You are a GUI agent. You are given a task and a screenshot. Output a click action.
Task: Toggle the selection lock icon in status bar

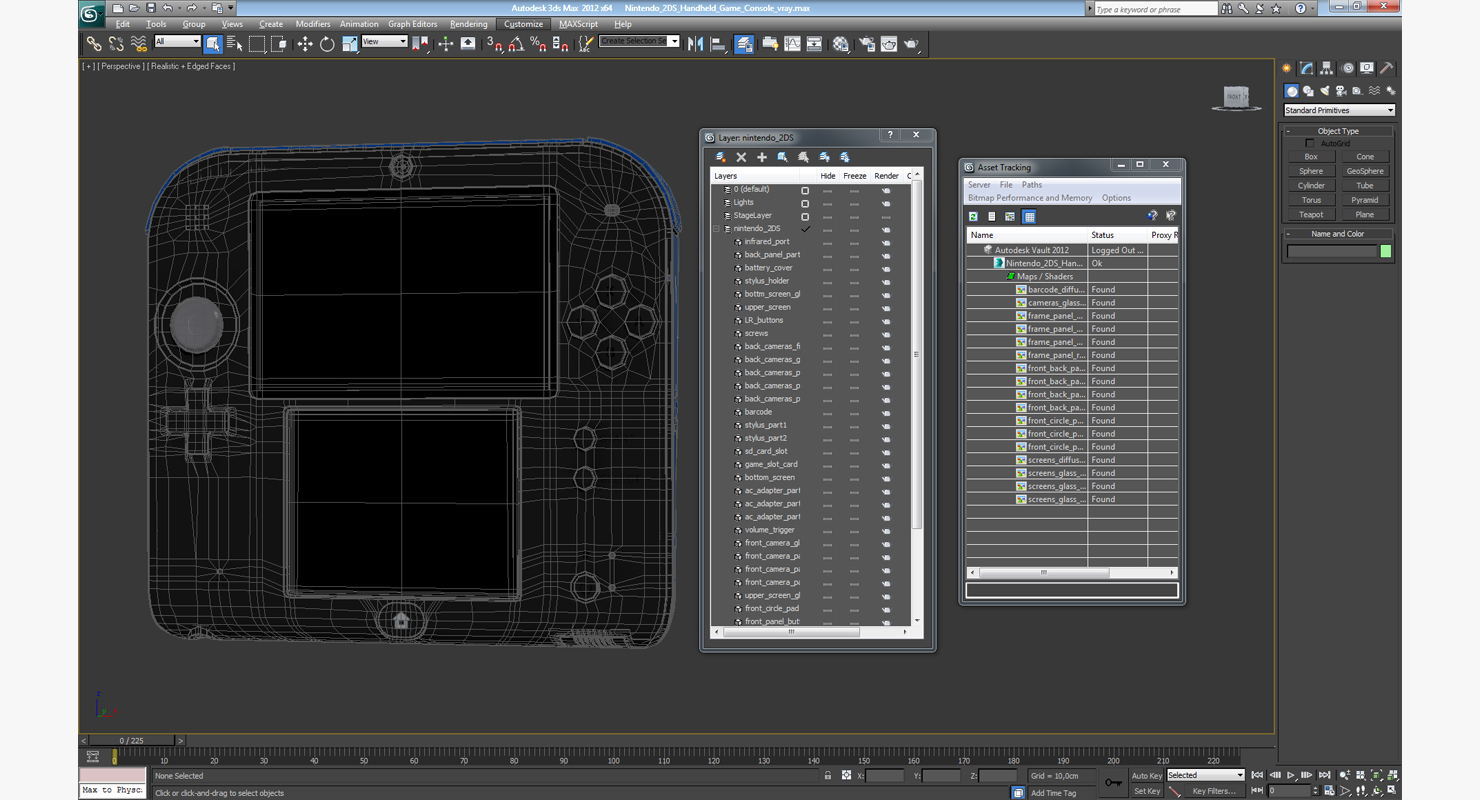pyautogui.click(x=828, y=775)
